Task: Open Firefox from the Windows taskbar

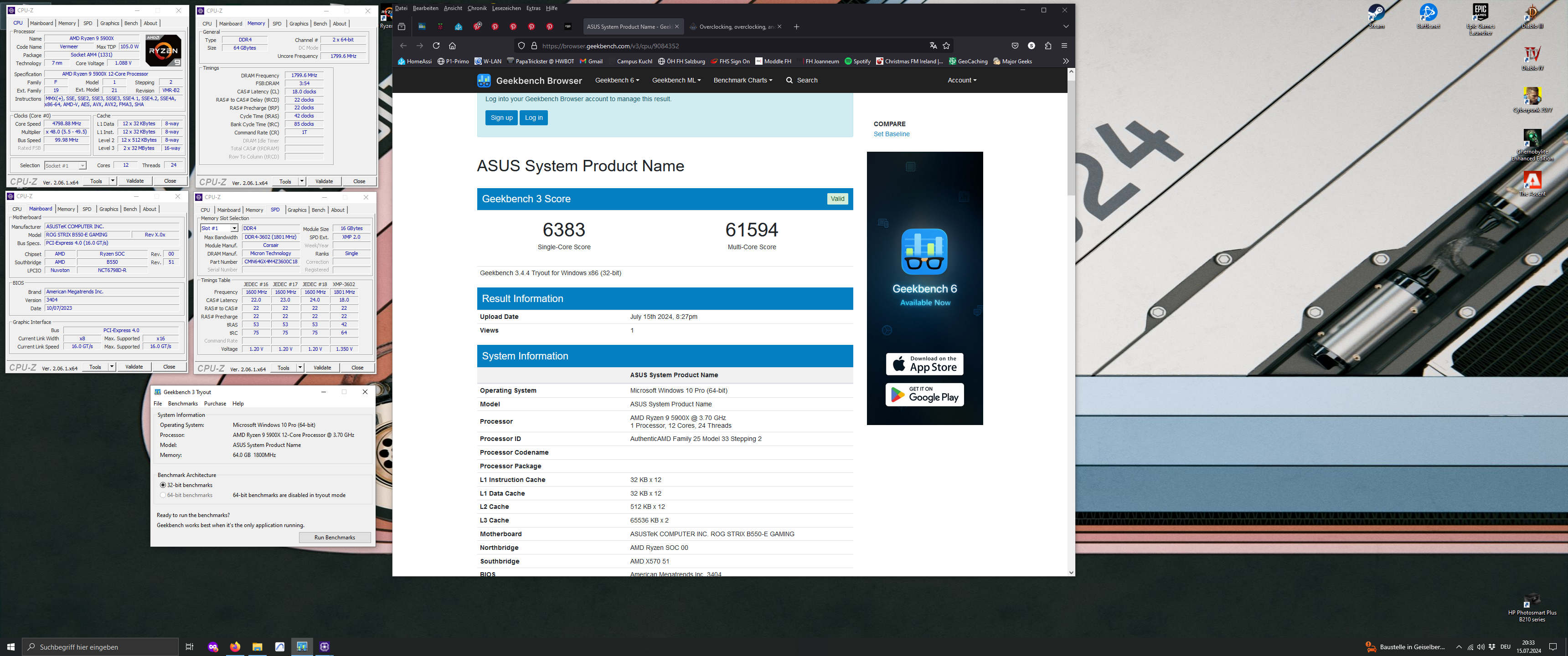Action: click(x=235, y=647)
